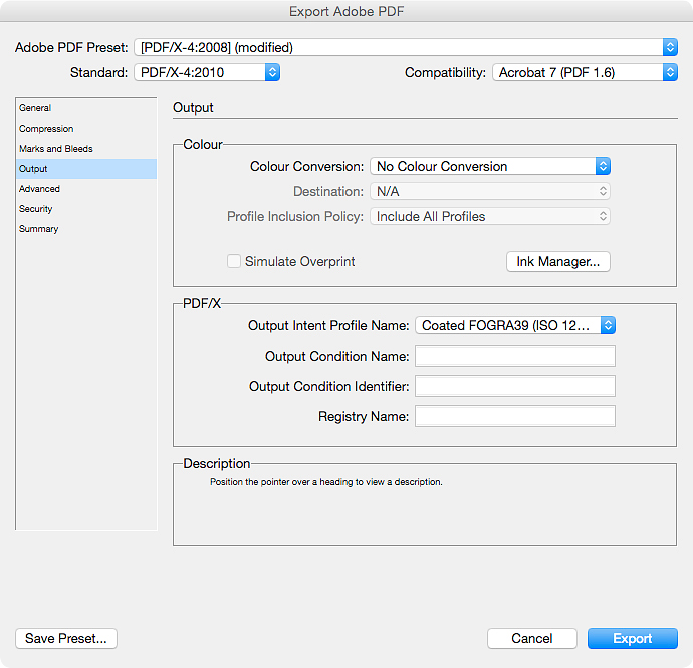This screenshot has height=668, width=693.
Task: Open the Compatibility Acrobat 7 dropdown
Action: [x=585, y=72]
